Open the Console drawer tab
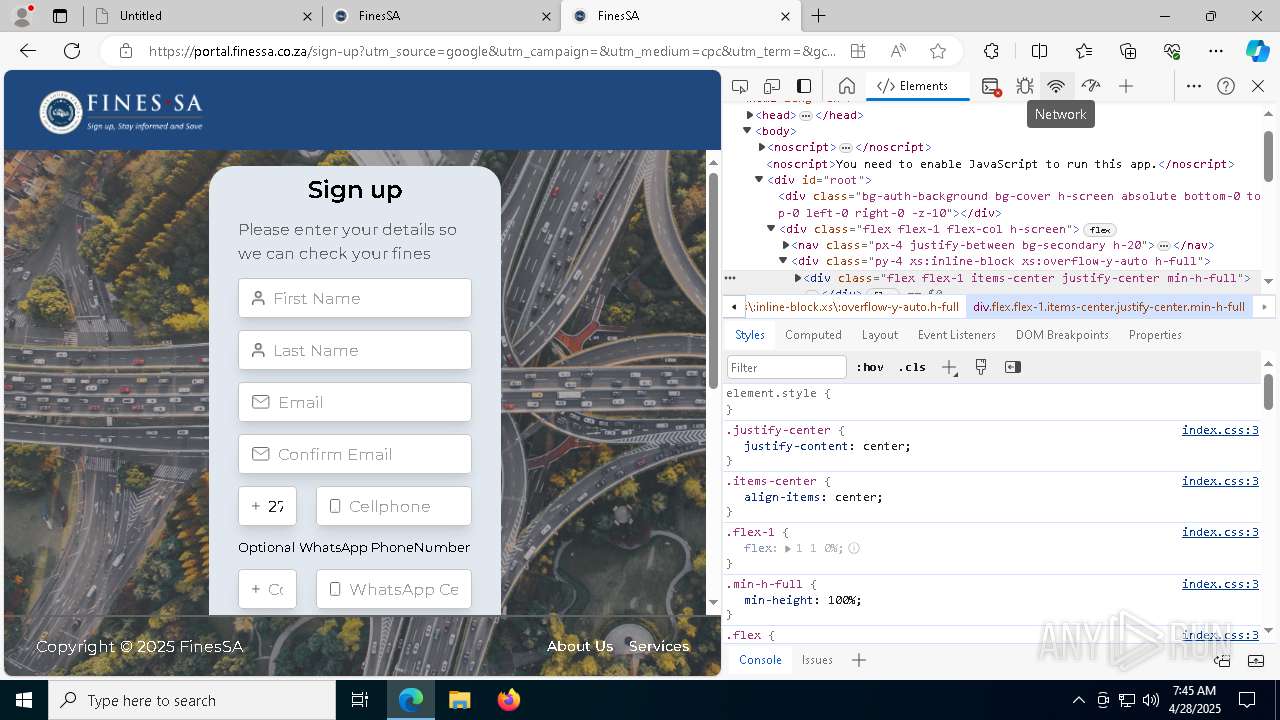 click(760, 660)
